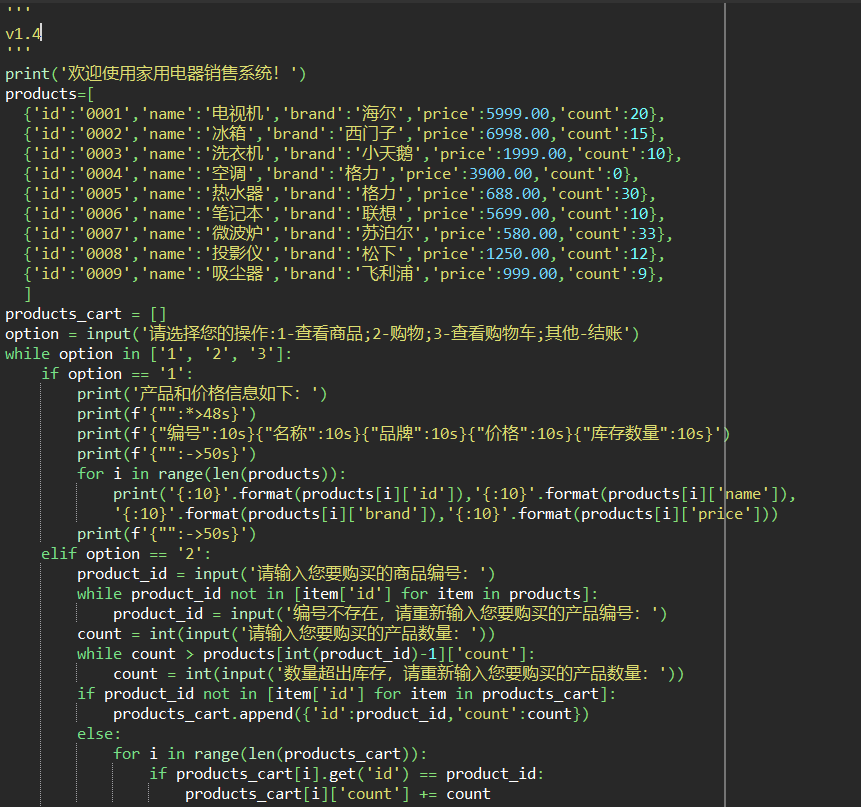Click the 'products_cart.append(' line
This screenshot has width=861, height=807.
[x=351, y=714]
